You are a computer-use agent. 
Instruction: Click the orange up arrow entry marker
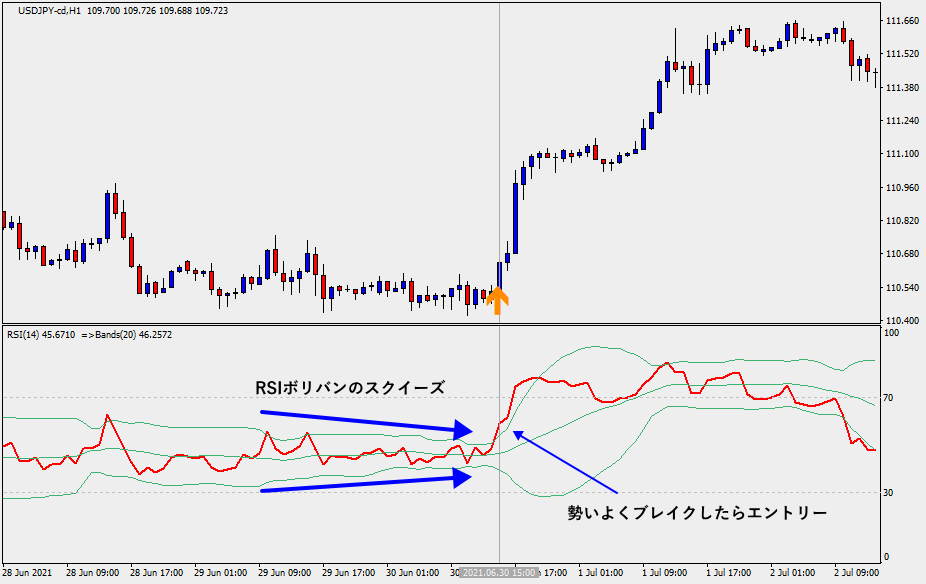pyautogui.click(x=498, y=302)
